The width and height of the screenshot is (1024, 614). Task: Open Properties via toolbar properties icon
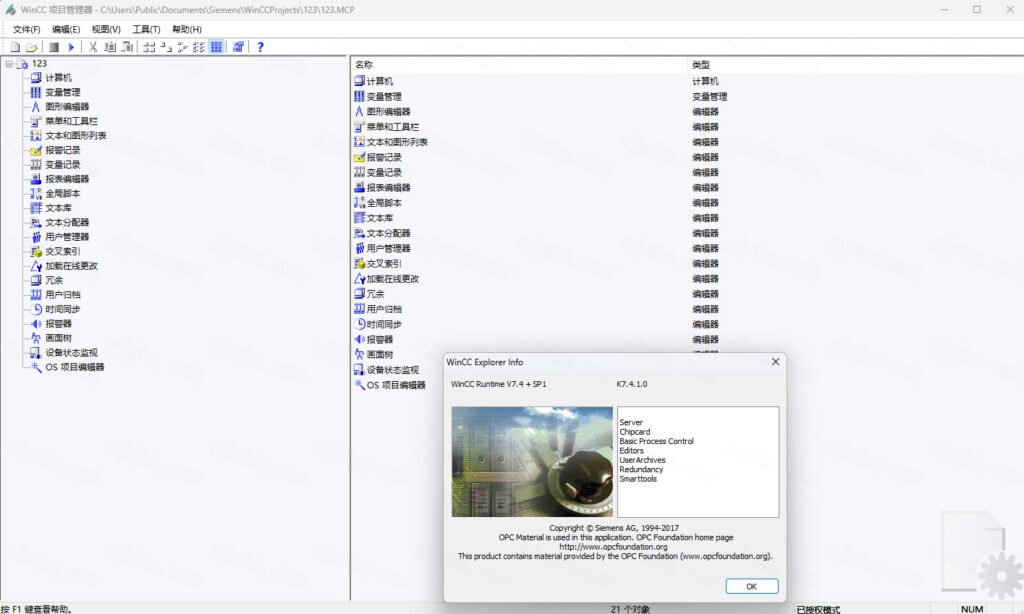(238, 47)
